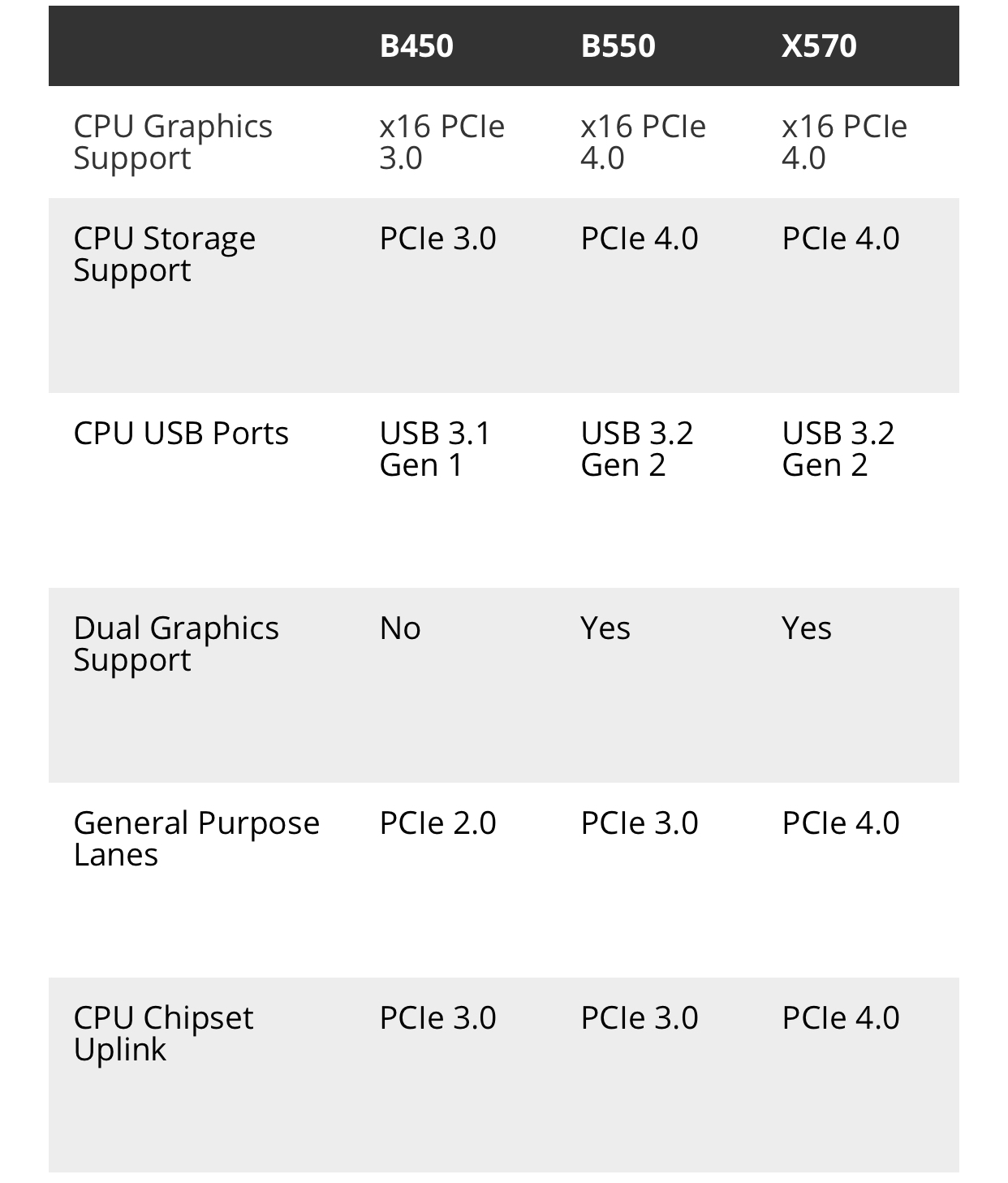
Task: Select the Dual Graphics Support row label
Action: 176,644
